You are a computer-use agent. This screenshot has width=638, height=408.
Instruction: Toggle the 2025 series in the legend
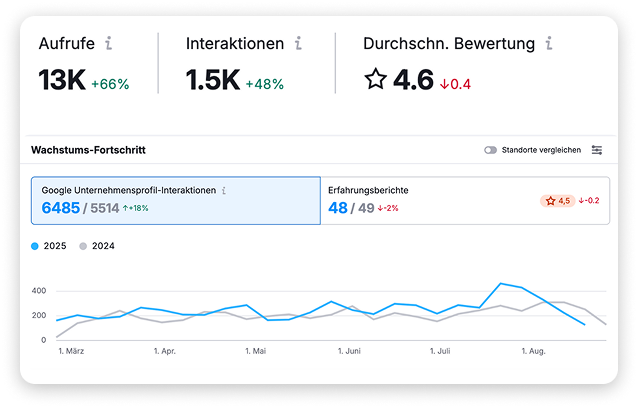(50, 245)
